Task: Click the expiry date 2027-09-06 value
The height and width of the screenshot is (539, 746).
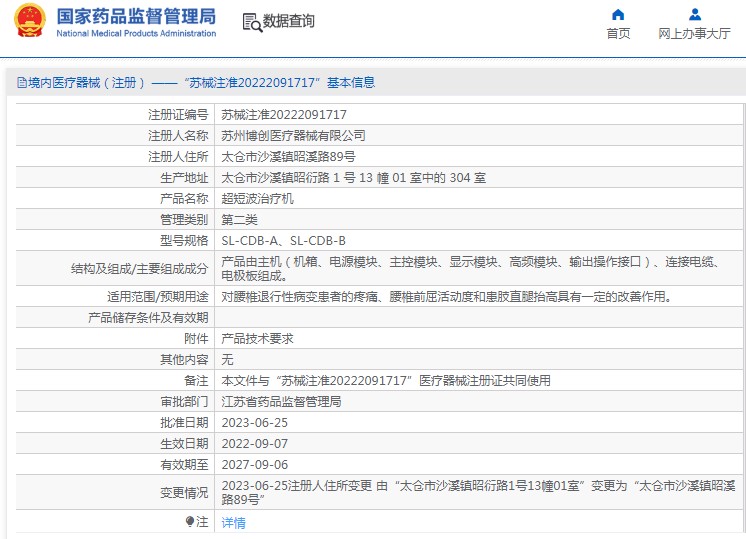Action: coord(254,464)
